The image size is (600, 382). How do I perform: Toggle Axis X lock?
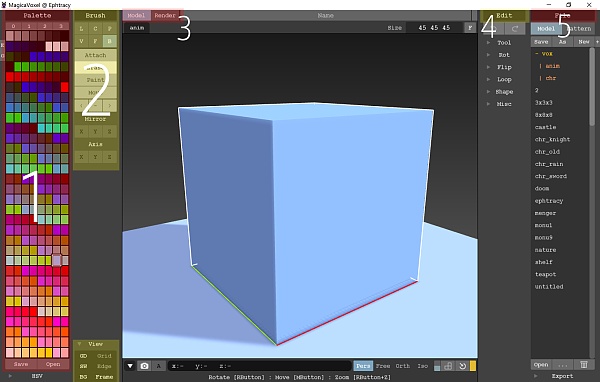(81, 157)
